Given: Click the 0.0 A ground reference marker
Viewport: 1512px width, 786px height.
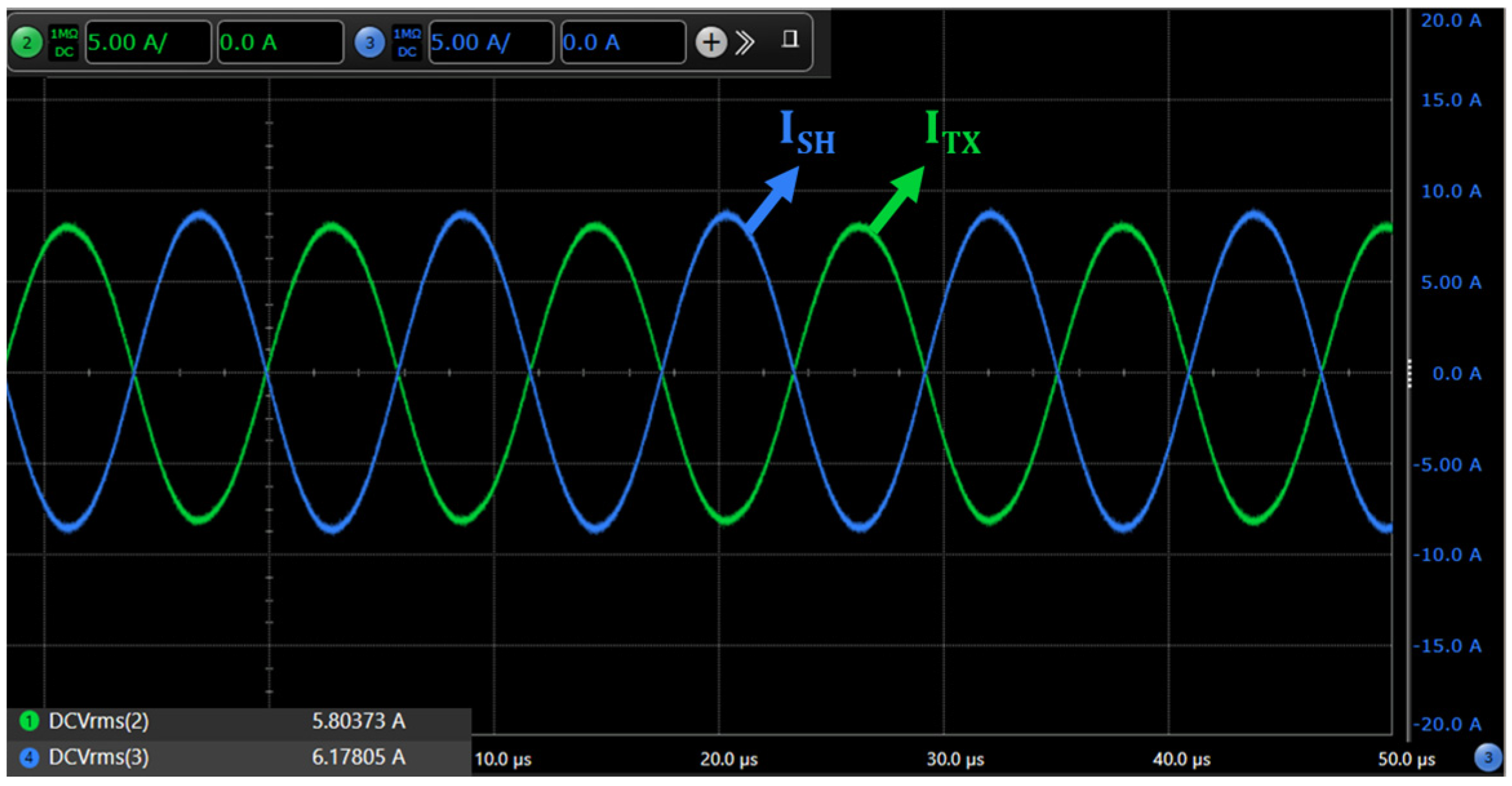Looking at the screenshot, I should [1409, 373].
